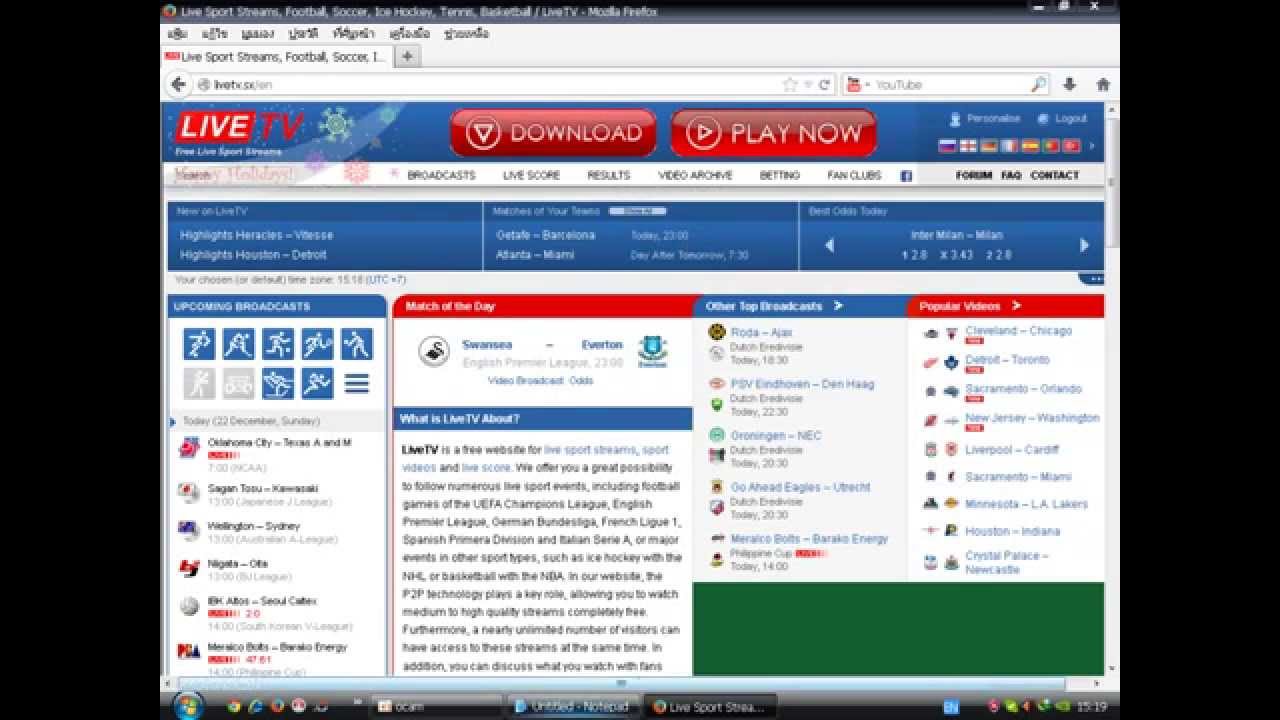
Task: Open the Cleveland – Chicago video link
Action: (1018, 331)
